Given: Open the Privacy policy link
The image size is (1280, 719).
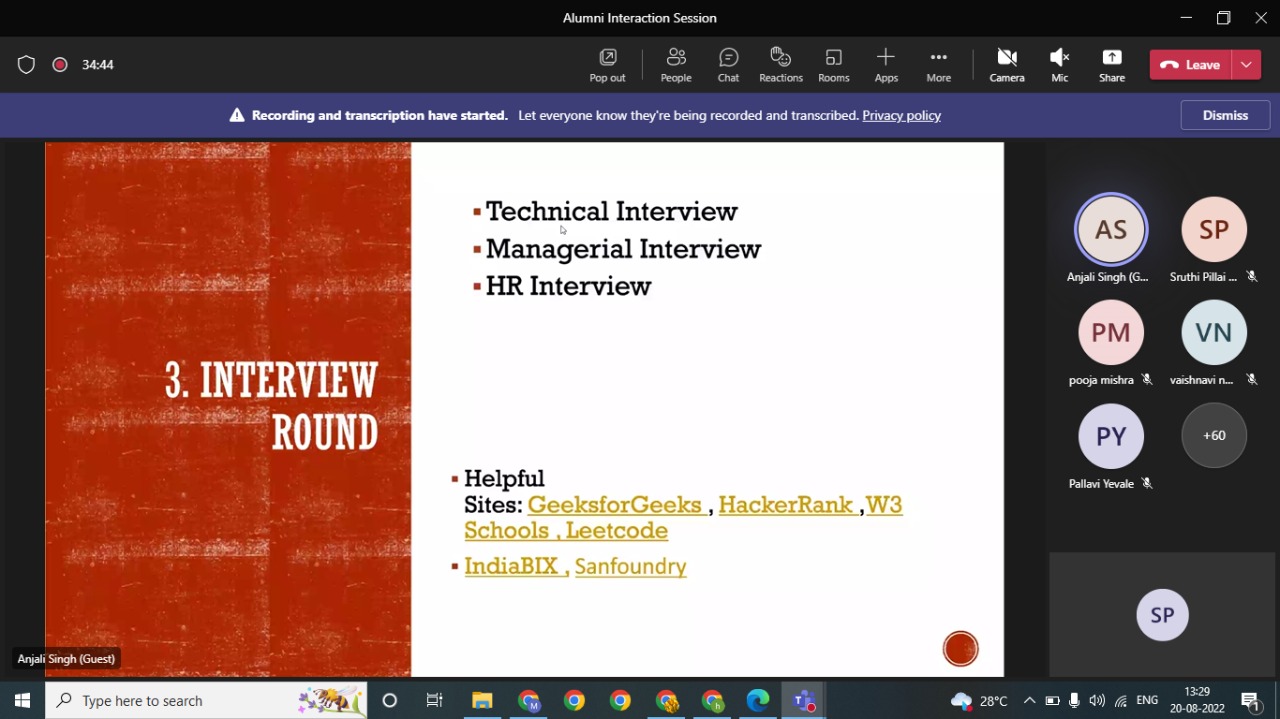Looking at the screenshot, I should [x=901, y=115].
